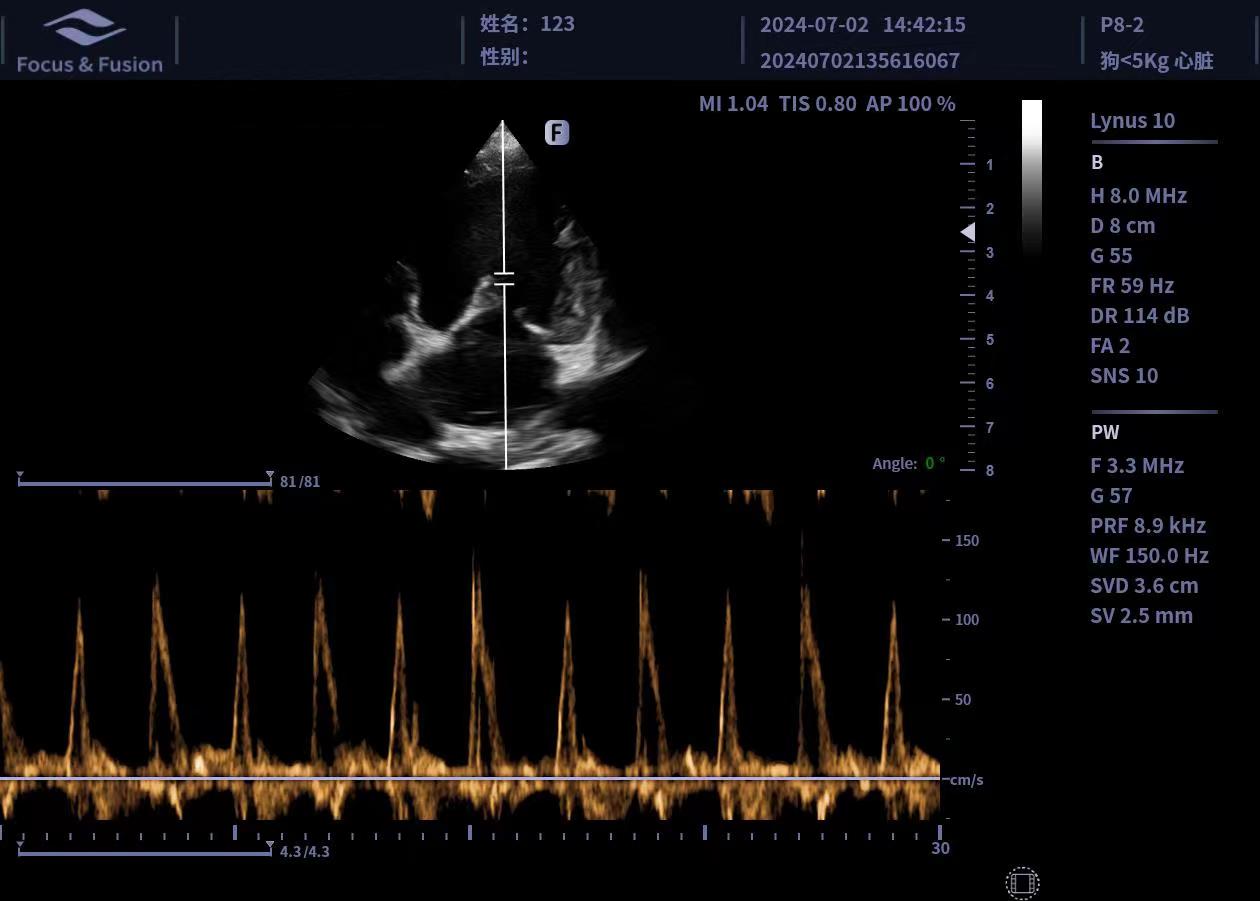
Task: Click the patient sex field (性别)
Action: (504, 57)
